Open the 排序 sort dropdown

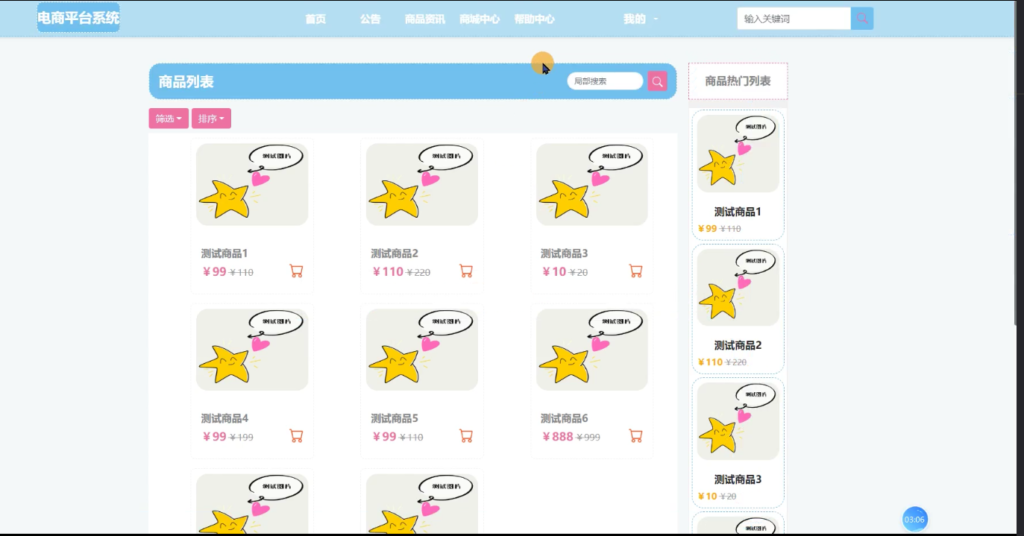[211, 118]
